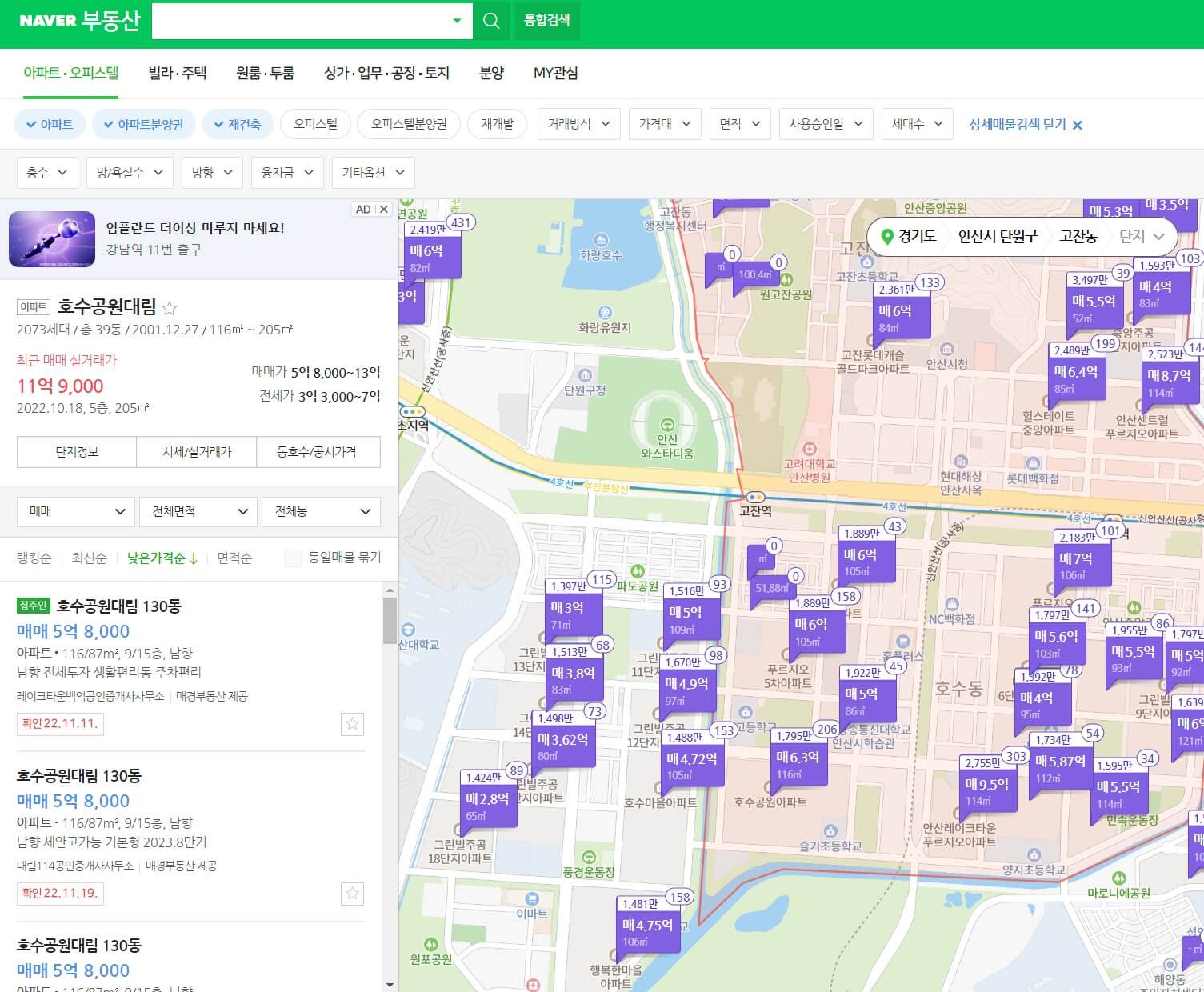Sort listings by 최신순
The height and width of the screenshot is (992, 1204).
[x=89, y=558]
